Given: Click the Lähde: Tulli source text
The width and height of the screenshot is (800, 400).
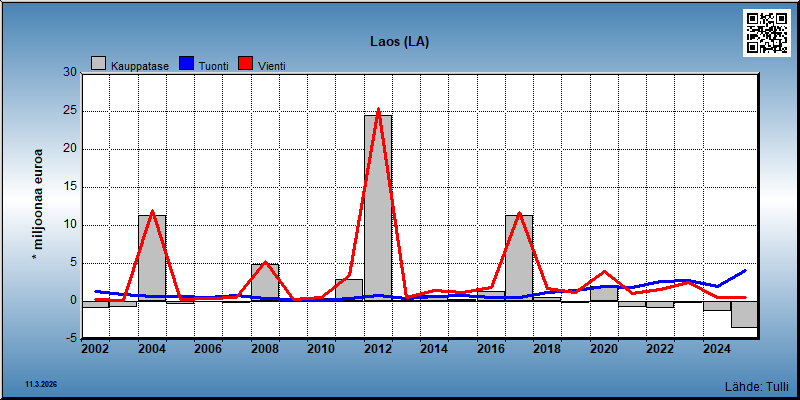Looking at the screenshot, I should click(756, 386).
